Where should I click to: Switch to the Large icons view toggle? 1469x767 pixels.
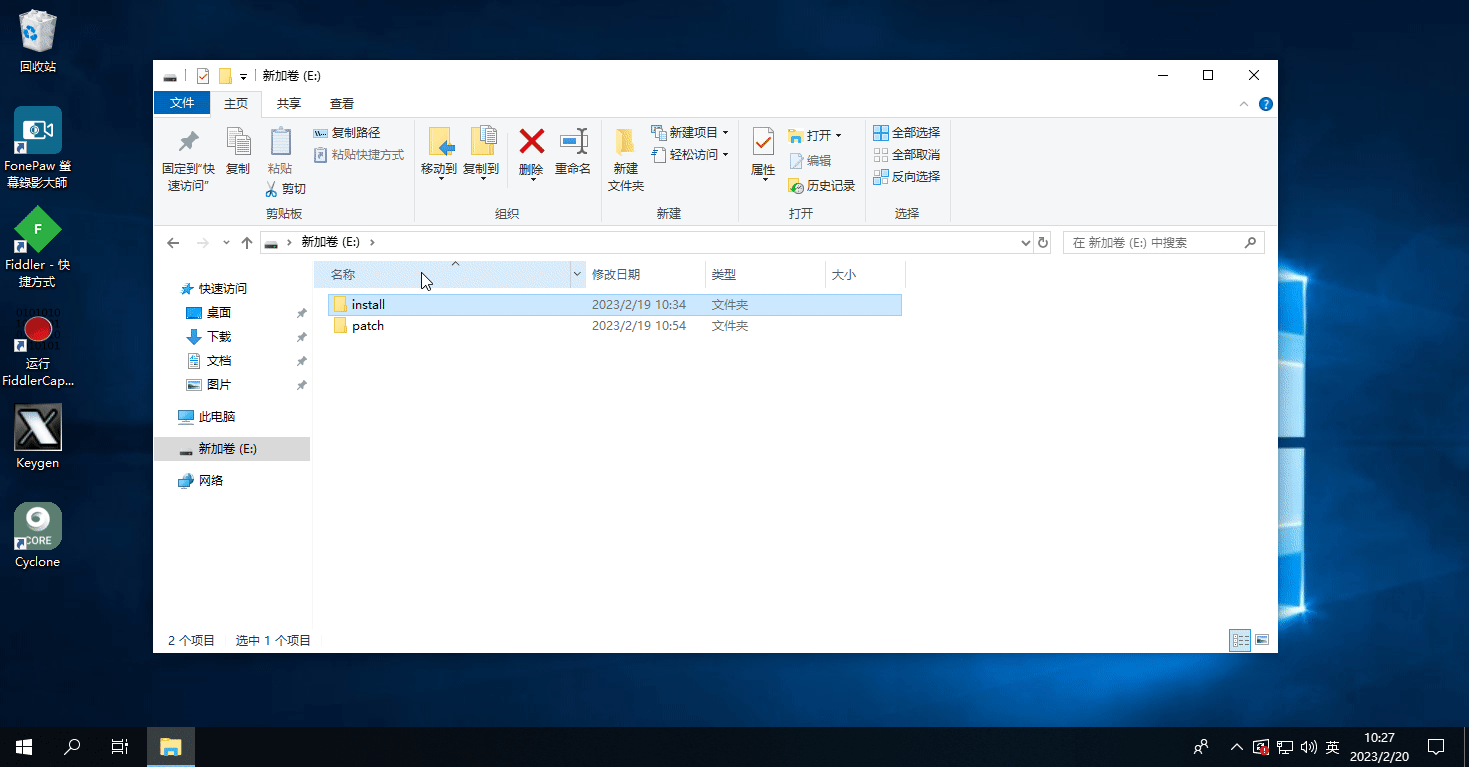coord(1262,640)
